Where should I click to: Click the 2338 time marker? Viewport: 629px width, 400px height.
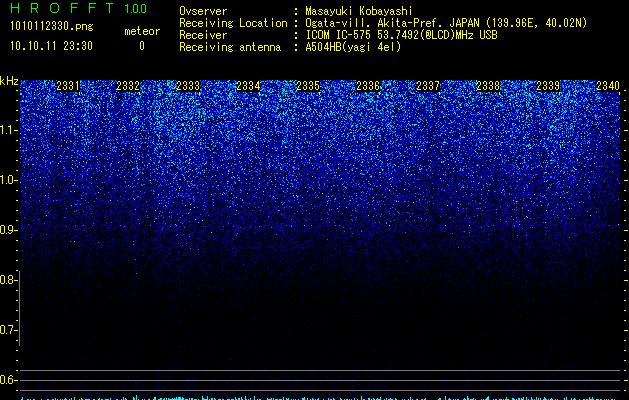pos(488,86)
